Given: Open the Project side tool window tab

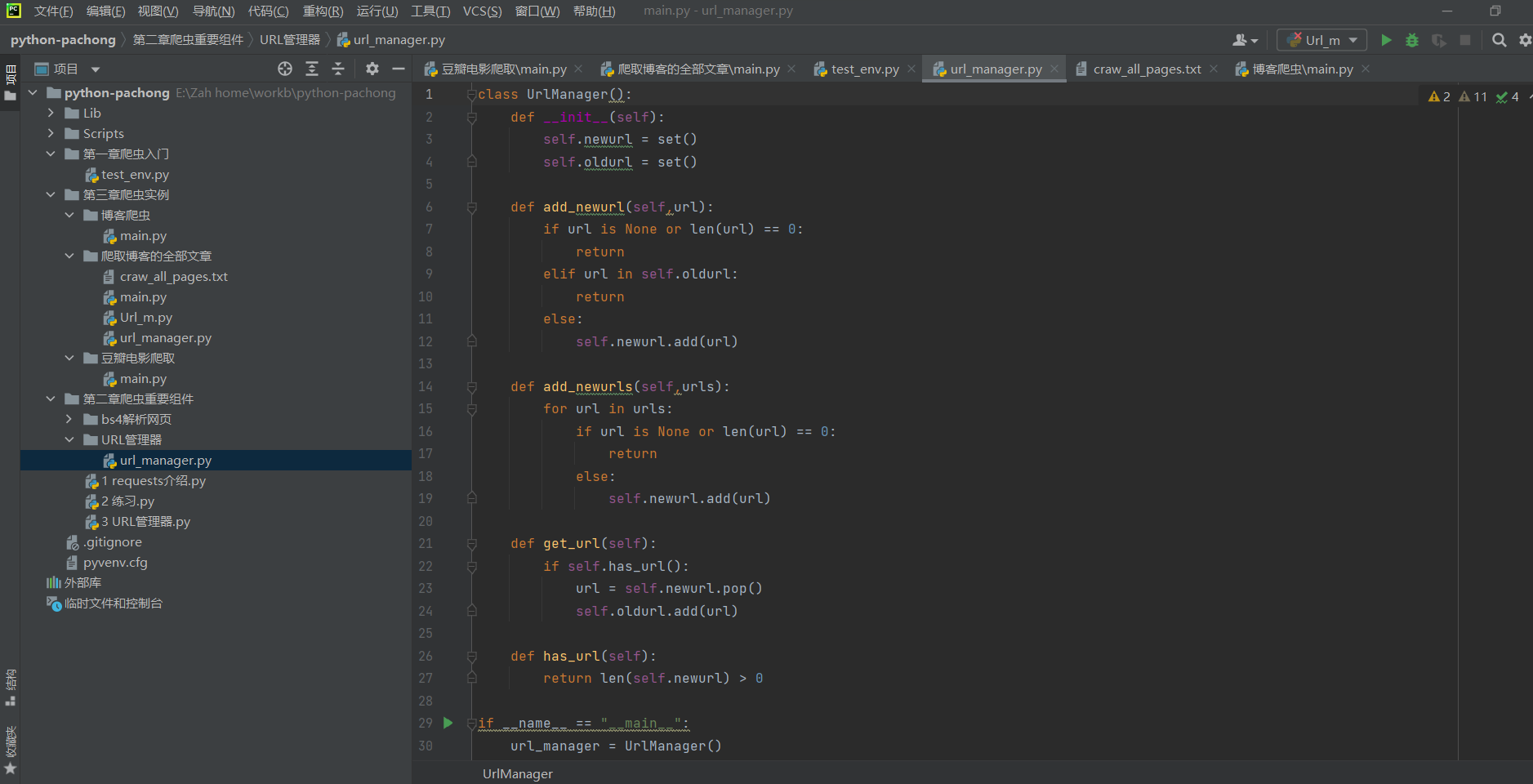Looking at the screenshot, I should [11, 84].
